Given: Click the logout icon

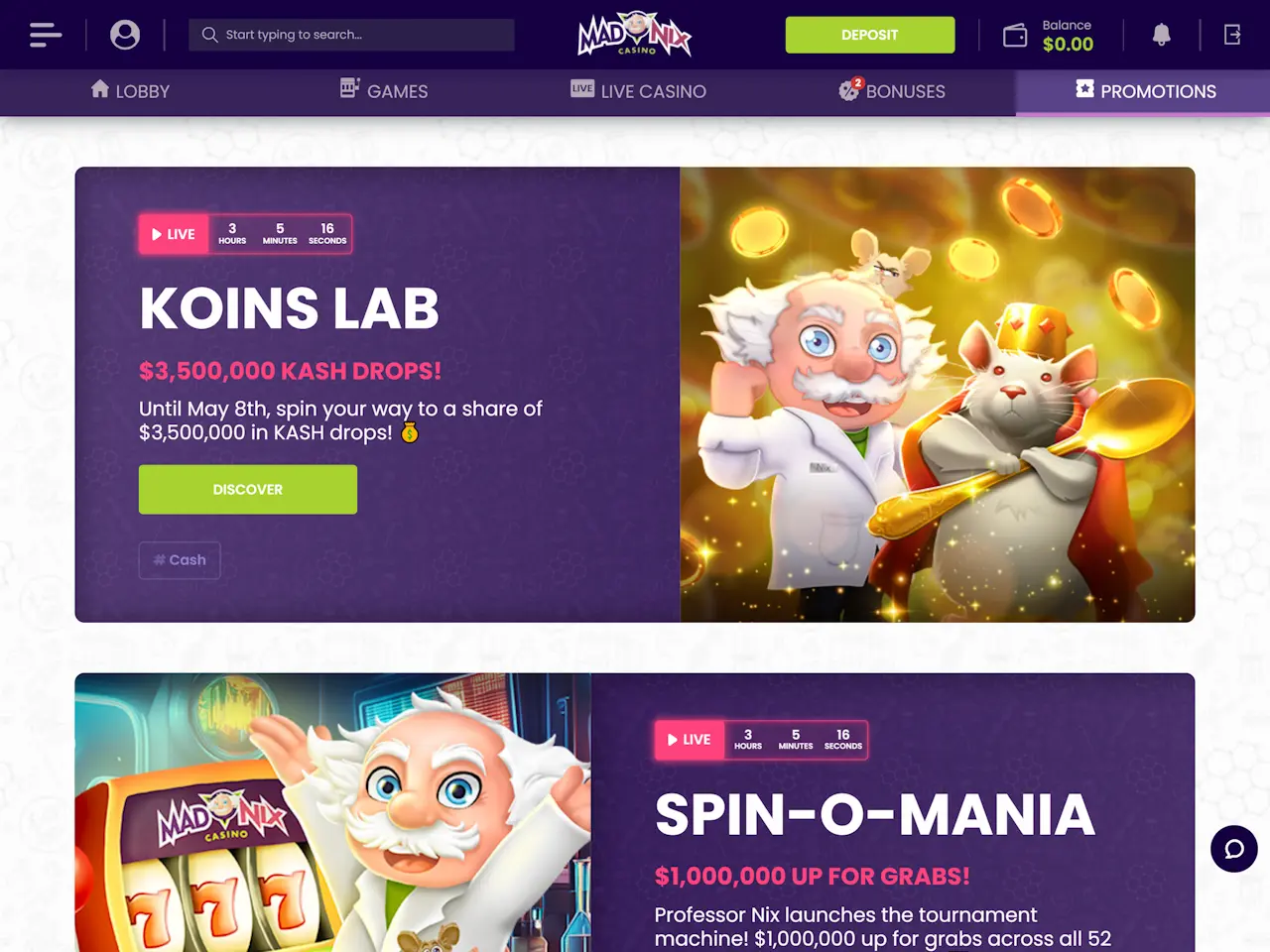Looking at the screenshot, I should (1232, 35).
